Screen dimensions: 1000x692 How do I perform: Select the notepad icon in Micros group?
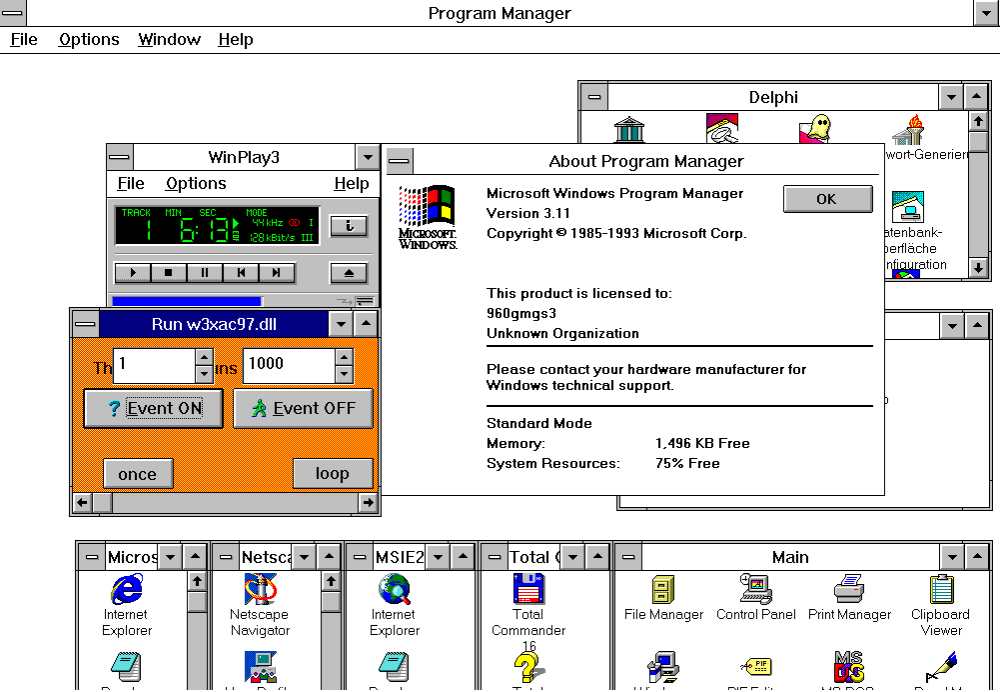[x=126, y=667]
